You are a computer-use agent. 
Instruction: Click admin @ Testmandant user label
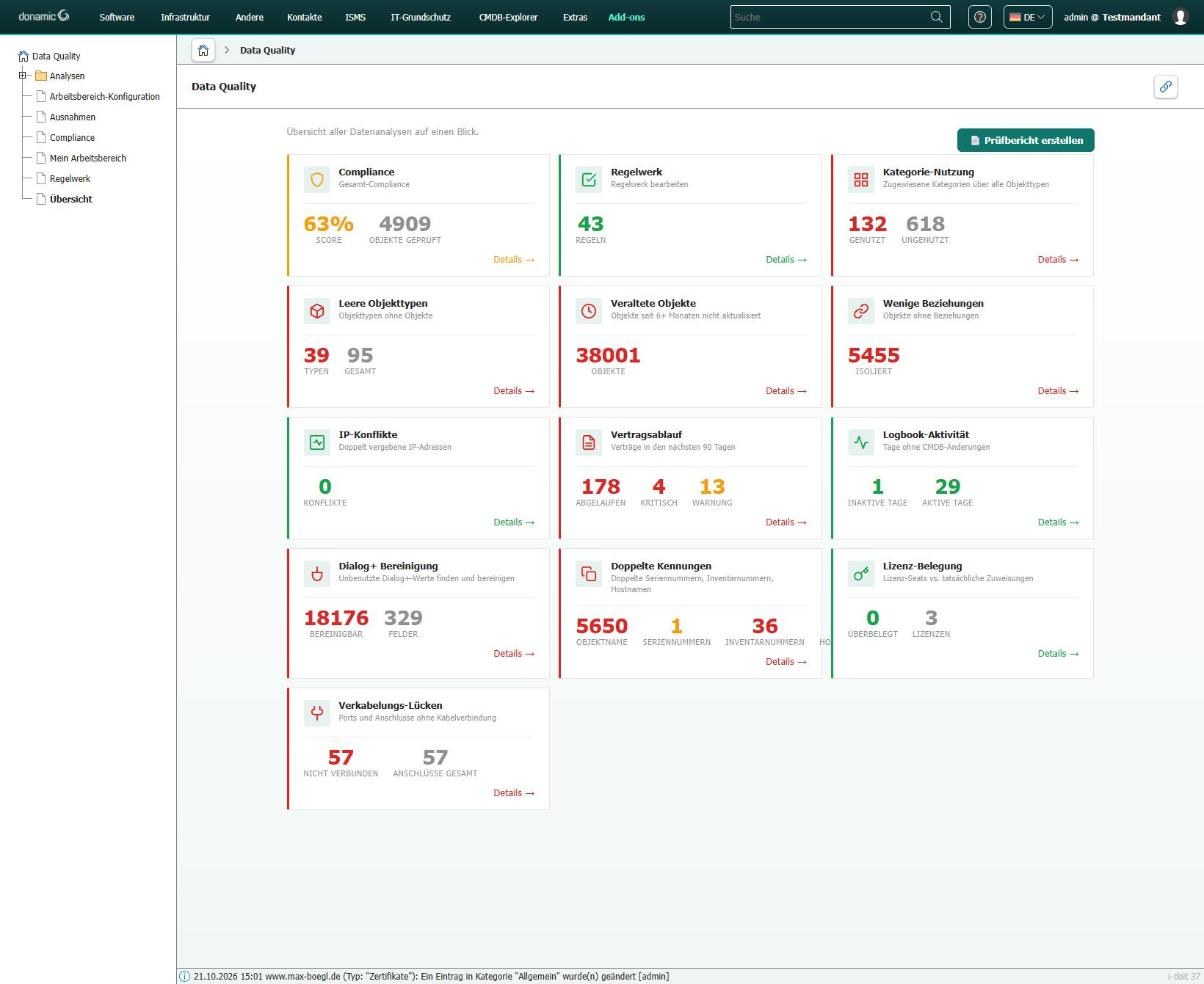tap(1112, 17)
